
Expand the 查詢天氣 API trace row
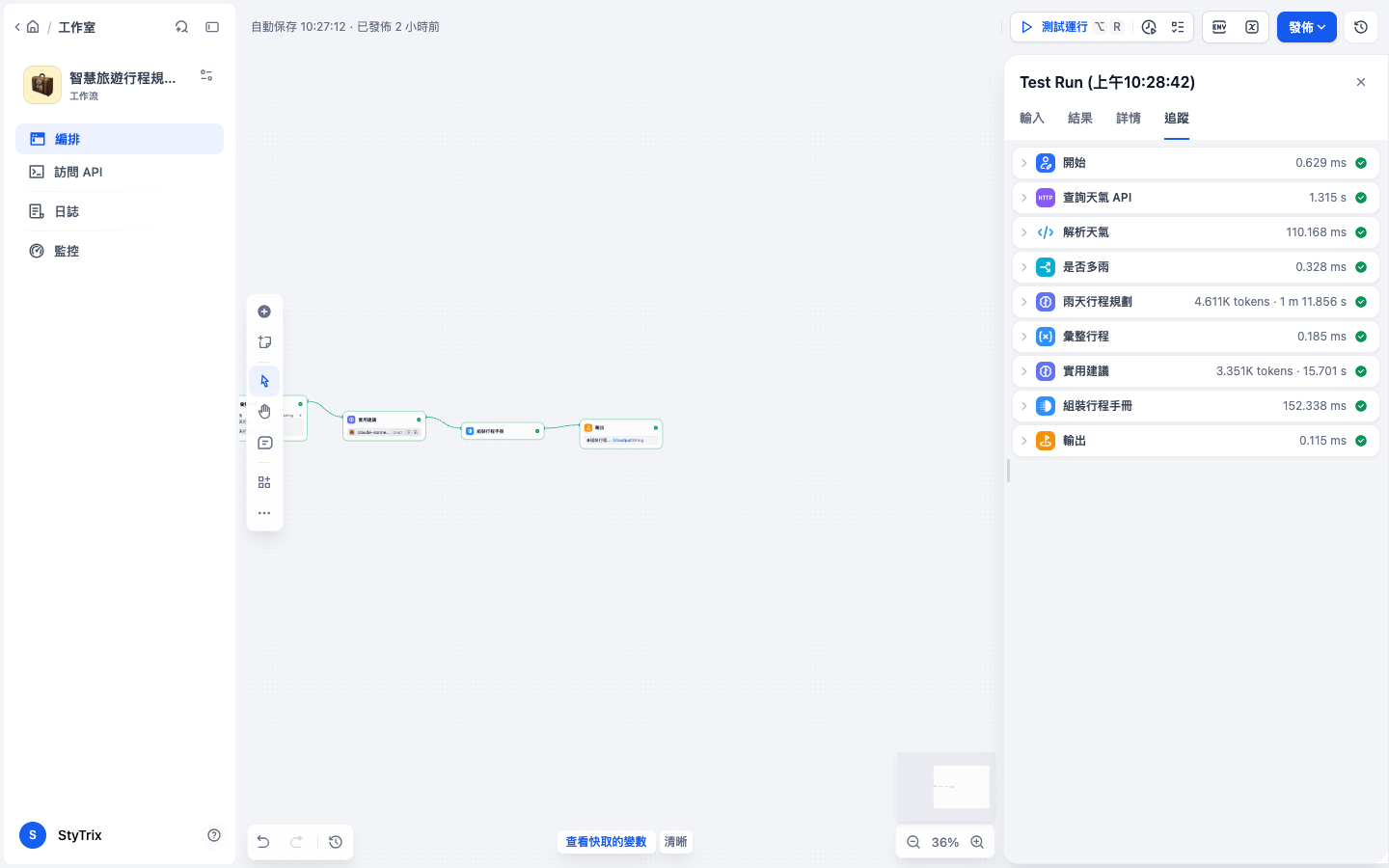(x=1195, y=198)
